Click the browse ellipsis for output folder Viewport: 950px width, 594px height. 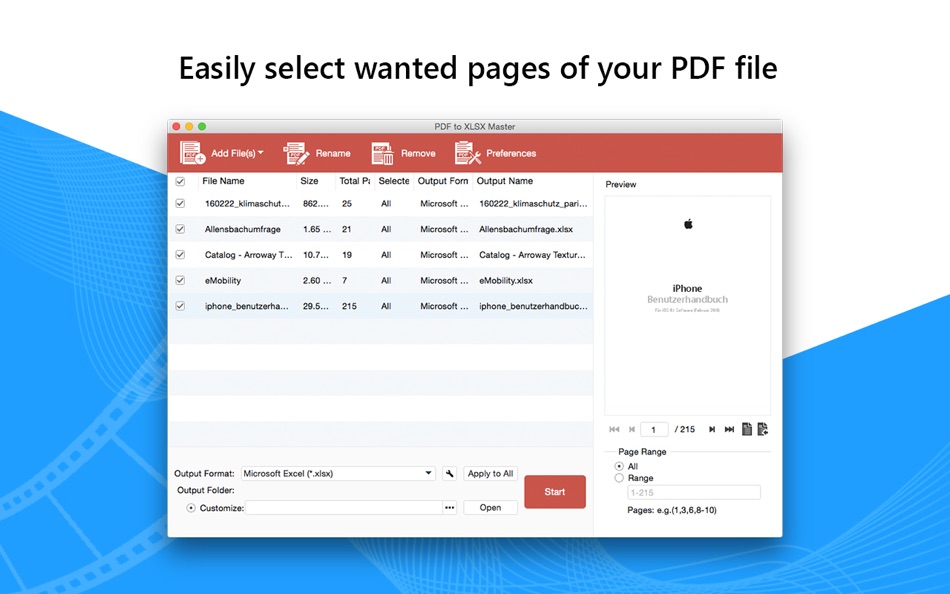pos(449,508)
